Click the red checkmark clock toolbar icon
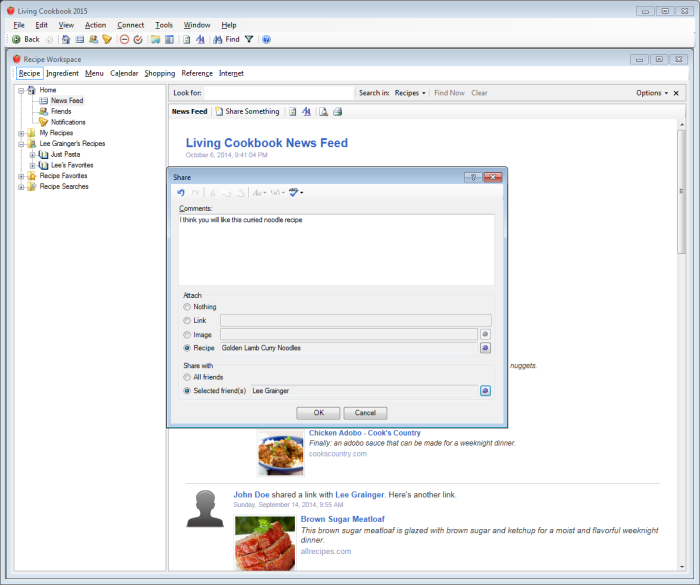700x585 pixels. click(138, 39)
